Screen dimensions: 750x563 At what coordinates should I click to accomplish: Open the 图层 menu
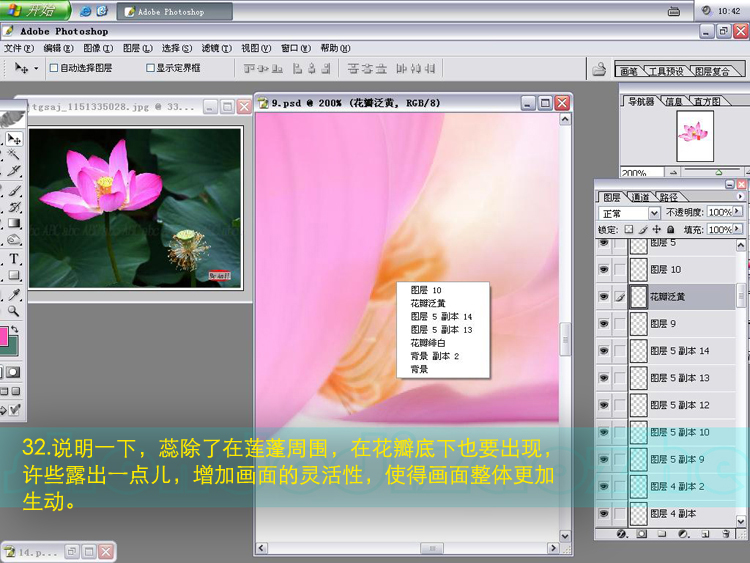(137, 48)
